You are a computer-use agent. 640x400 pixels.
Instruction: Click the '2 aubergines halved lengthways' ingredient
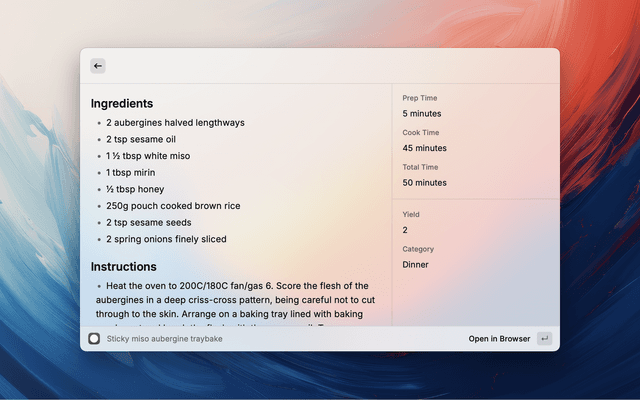click(x=175, y=123)
